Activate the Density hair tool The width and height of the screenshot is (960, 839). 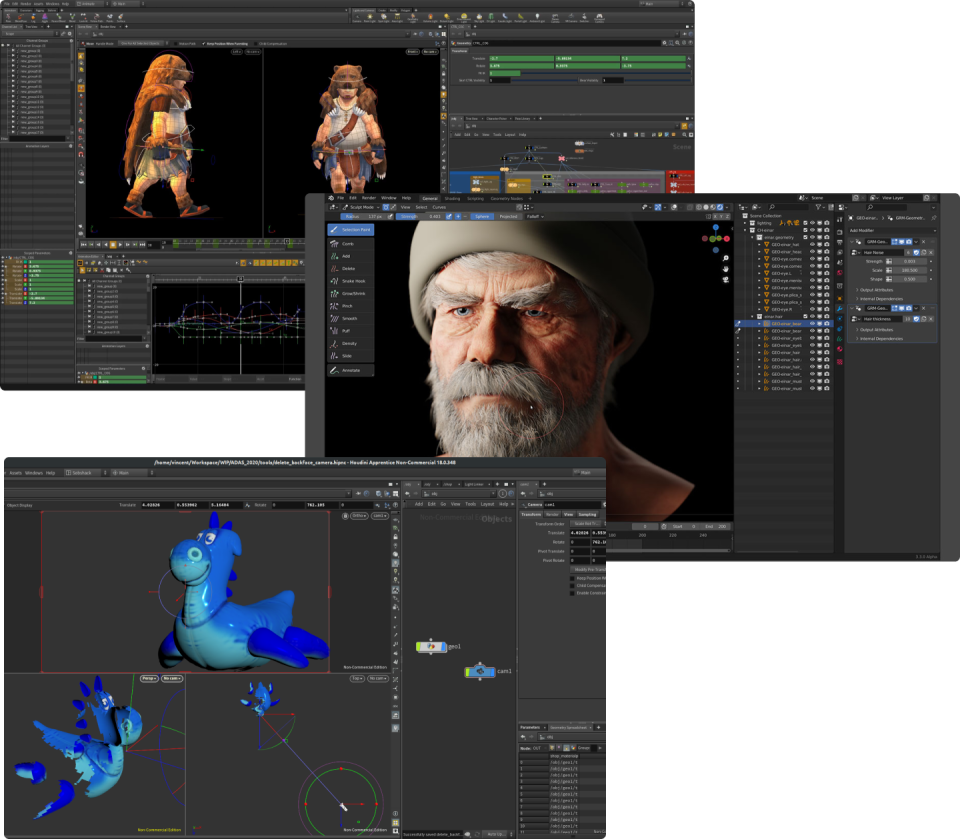tap(349, 343)
